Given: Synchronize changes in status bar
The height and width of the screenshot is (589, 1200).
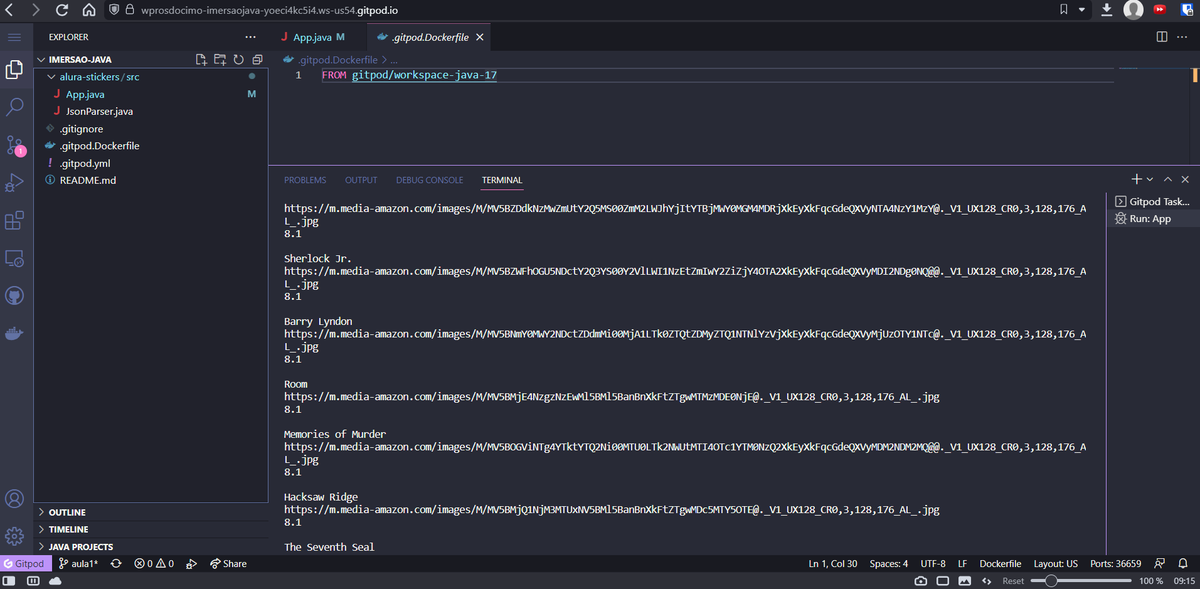Looking at the screenshot, I should pyautogui.click(x=116, y=564).
